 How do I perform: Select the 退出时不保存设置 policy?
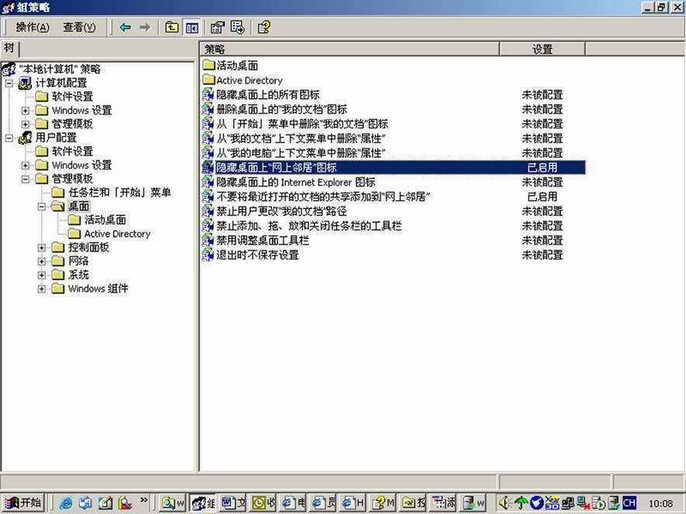click(x=257, y=255)
